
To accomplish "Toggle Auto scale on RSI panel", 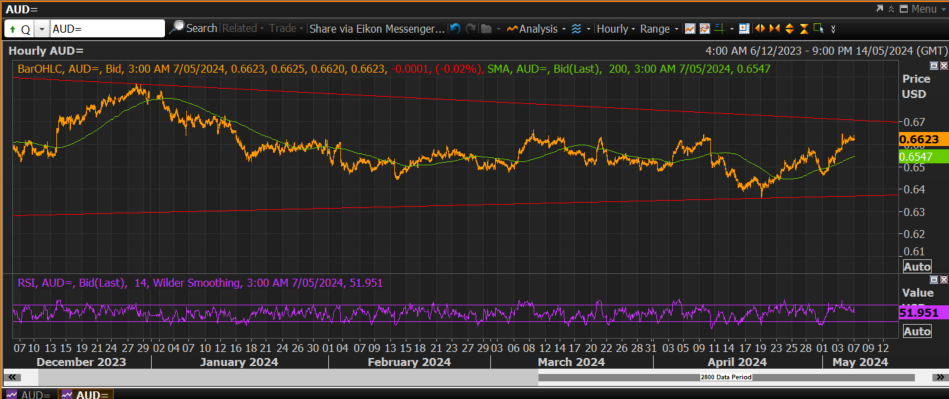I will (916, 331).
